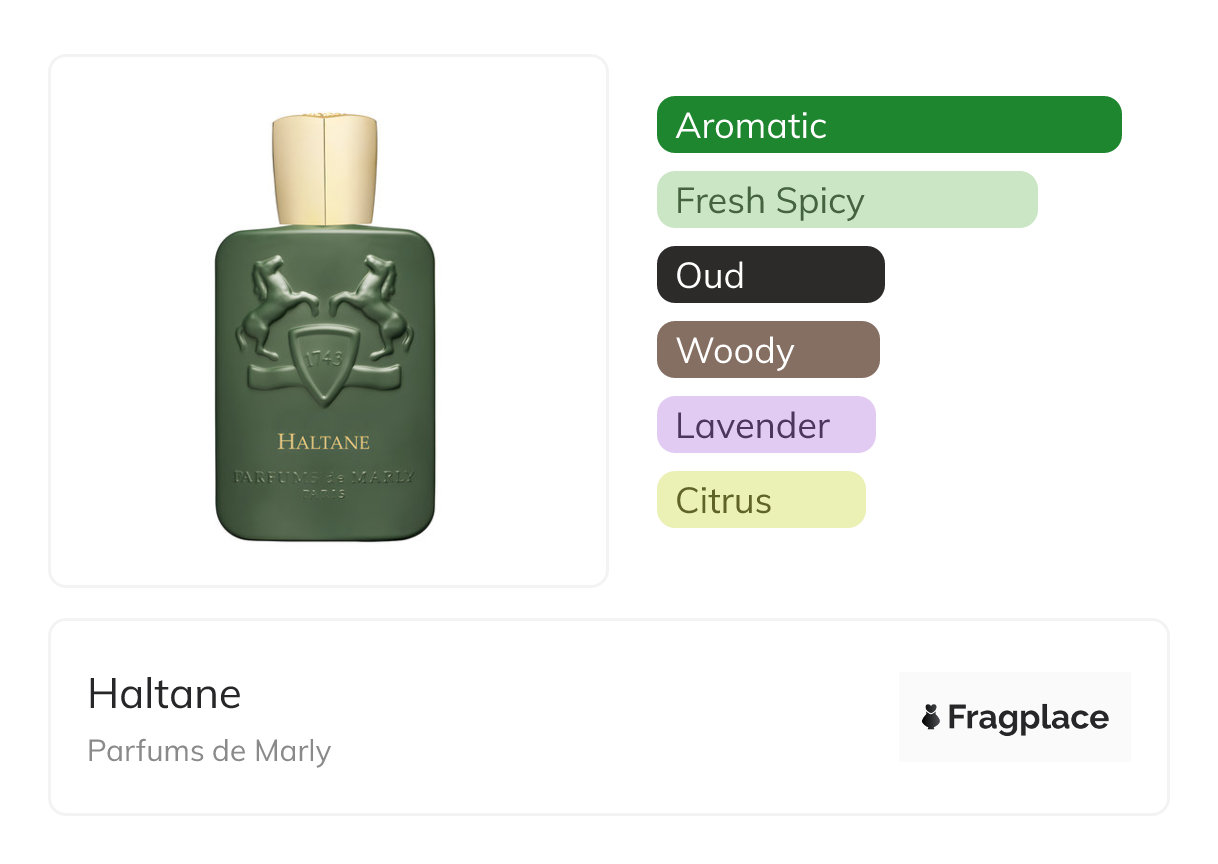Open the Parfums de Marly brand subtitle

pos(209,750)
